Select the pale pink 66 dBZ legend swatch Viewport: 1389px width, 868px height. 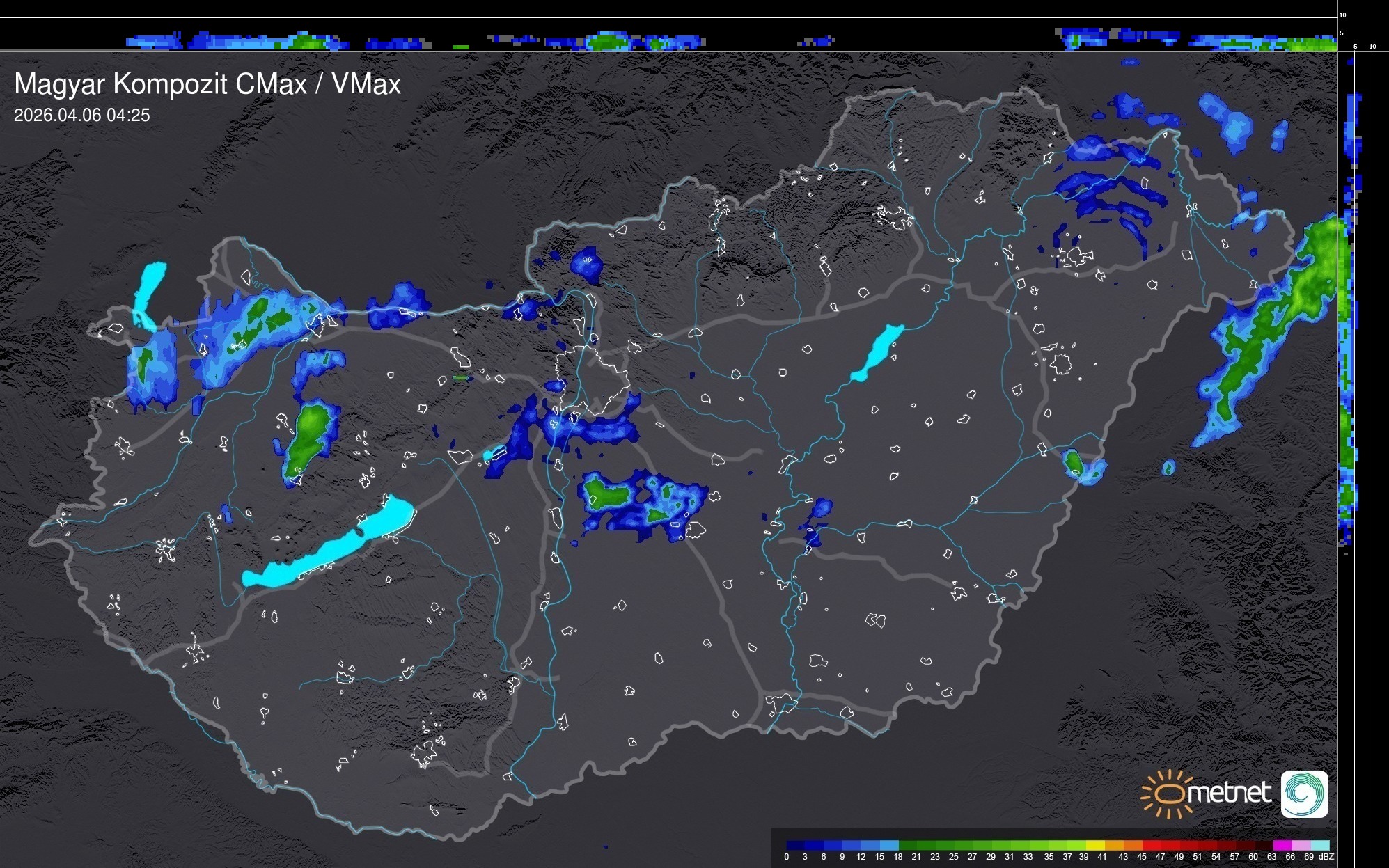1301,845
